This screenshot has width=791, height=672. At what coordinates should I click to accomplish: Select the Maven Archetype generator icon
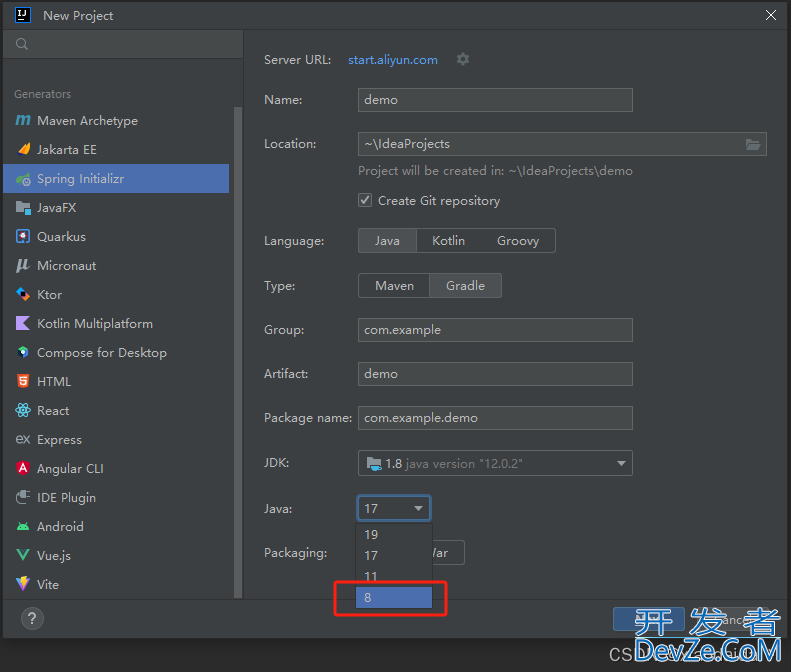point(23,121)
